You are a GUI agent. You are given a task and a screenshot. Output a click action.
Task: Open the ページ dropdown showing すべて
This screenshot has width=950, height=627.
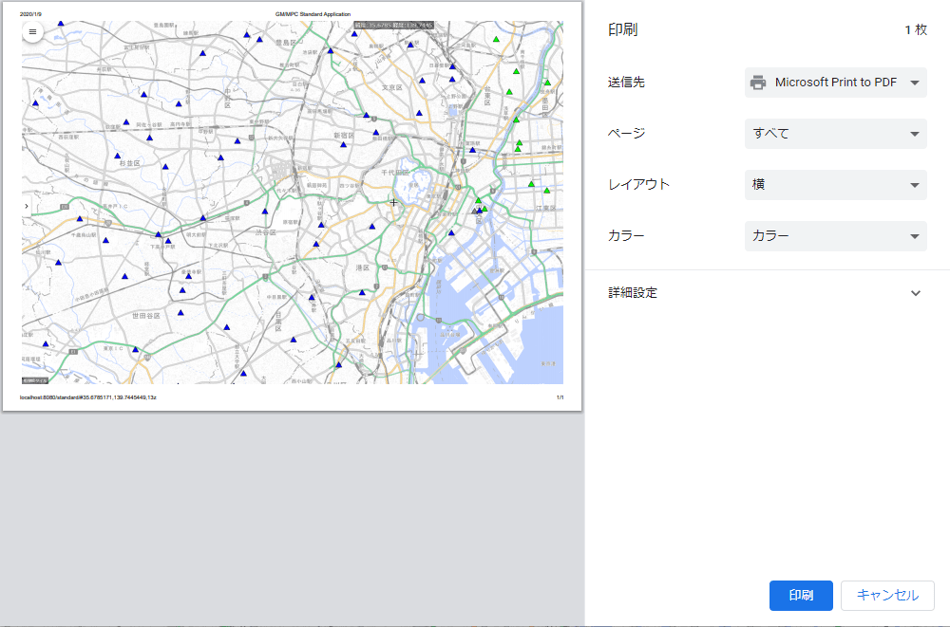coord(835,134)
